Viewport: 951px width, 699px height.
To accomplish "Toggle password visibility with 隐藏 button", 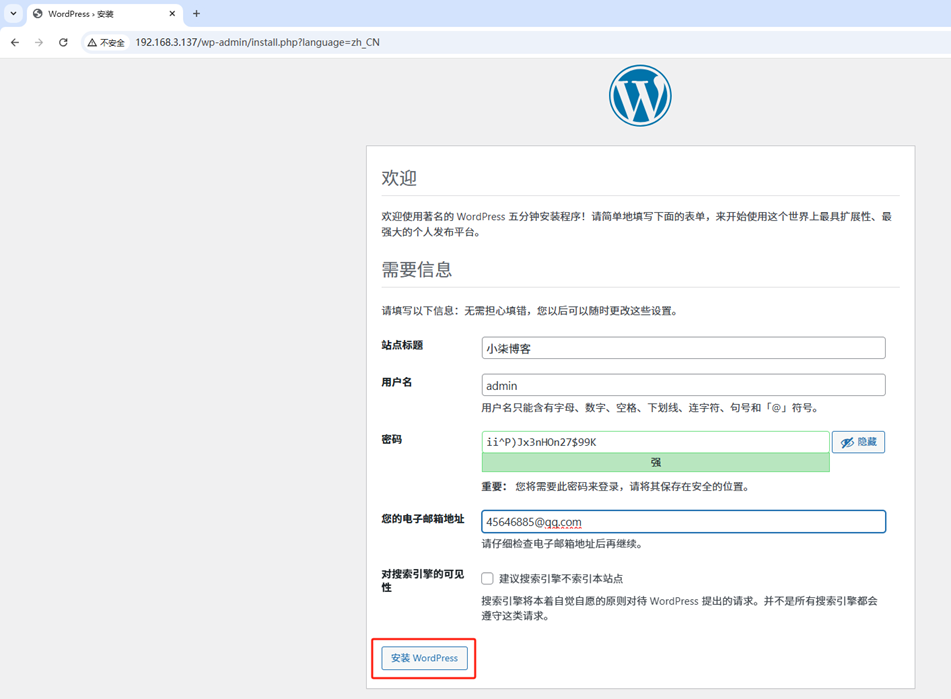I will click(x=858, y=442).
